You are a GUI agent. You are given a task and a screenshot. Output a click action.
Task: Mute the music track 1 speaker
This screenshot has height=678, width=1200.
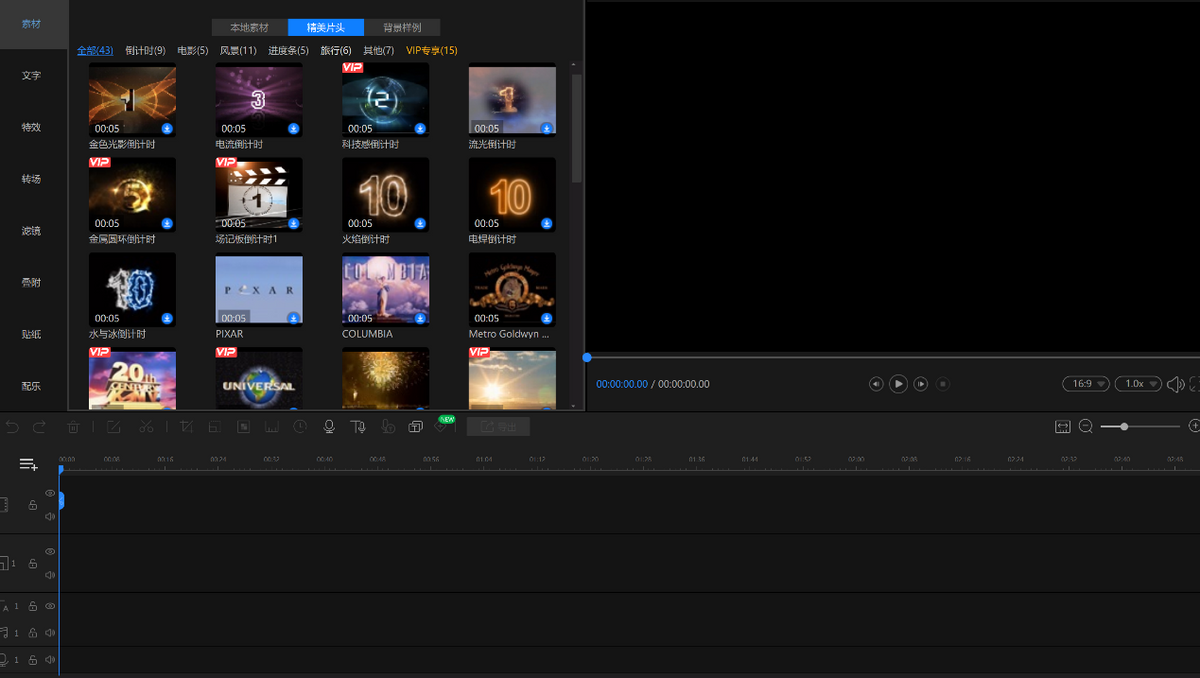pos(50,633)
